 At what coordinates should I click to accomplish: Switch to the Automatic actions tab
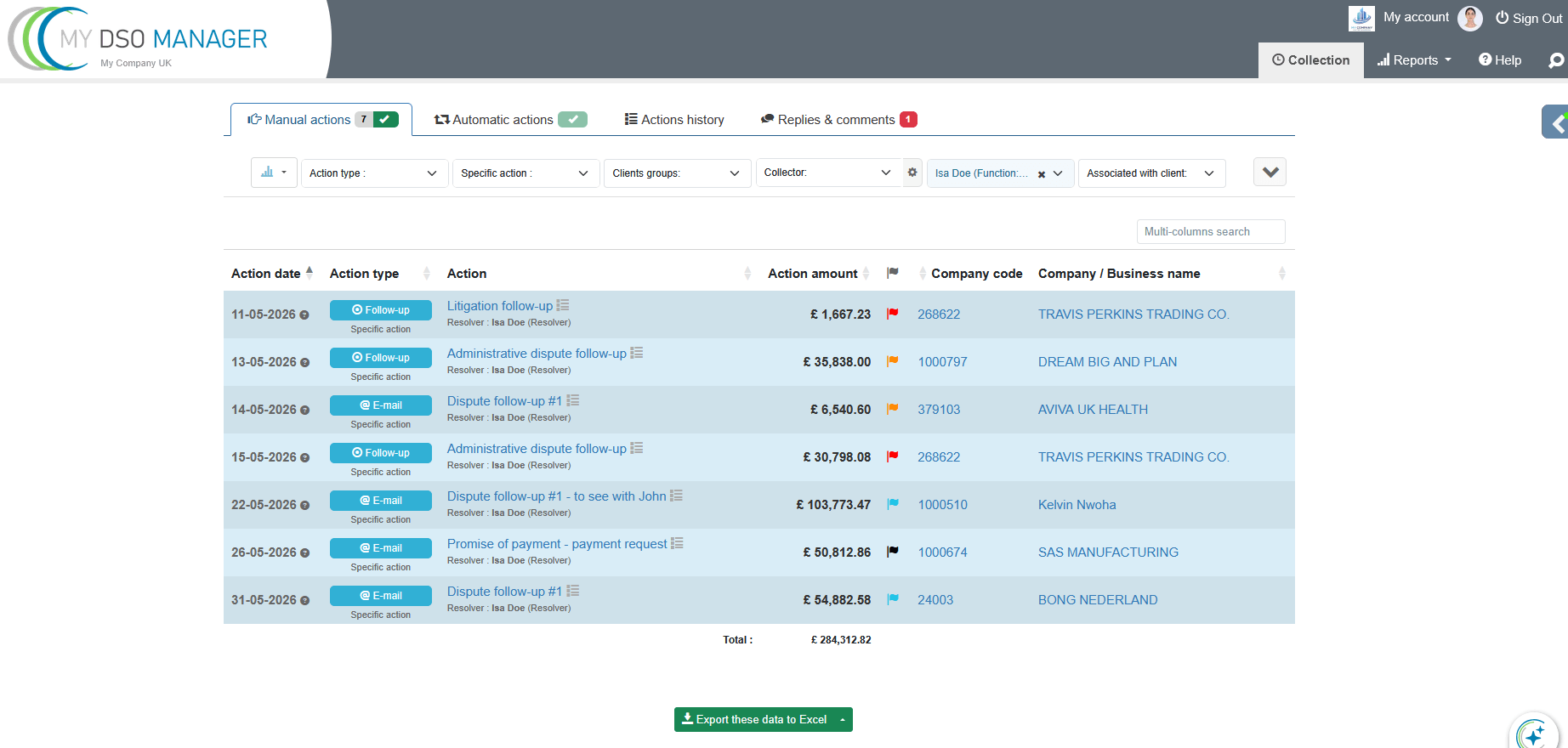(x=509, y=120)
